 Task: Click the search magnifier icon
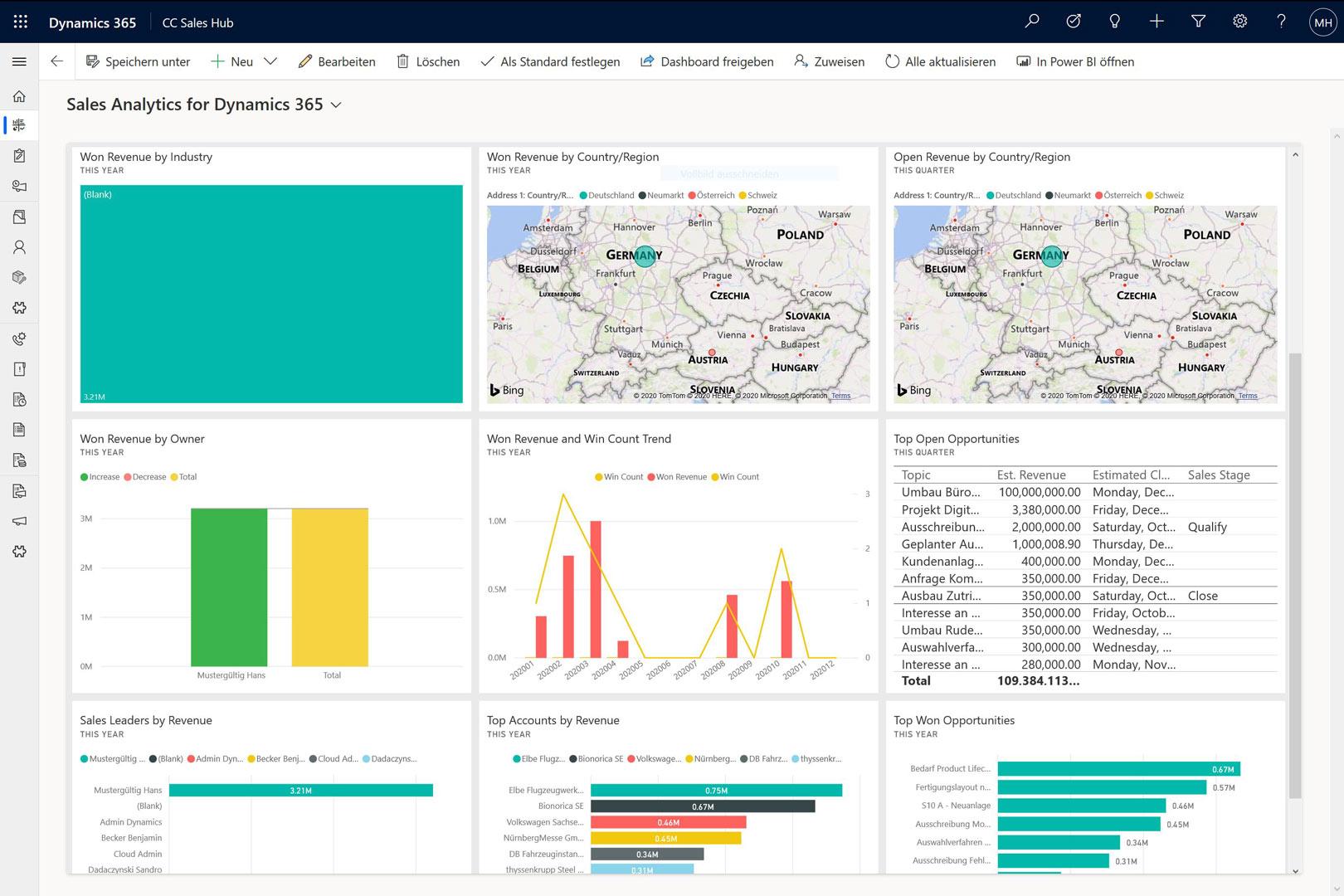point(1032,22)
